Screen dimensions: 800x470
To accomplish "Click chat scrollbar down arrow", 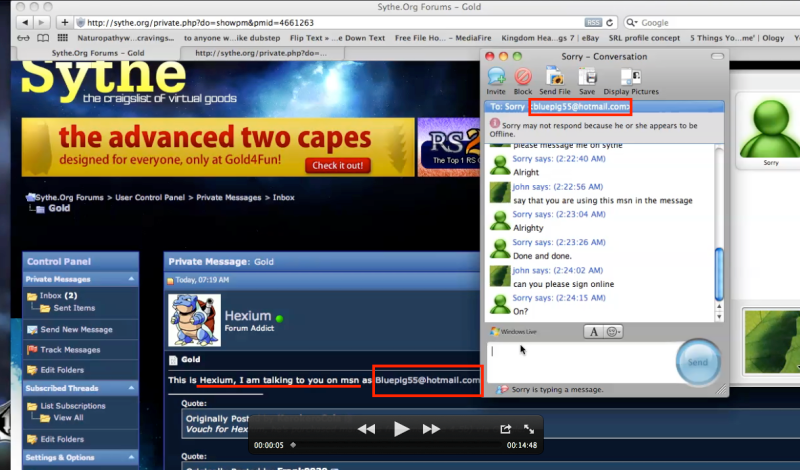I will click(x=719, y=317).
